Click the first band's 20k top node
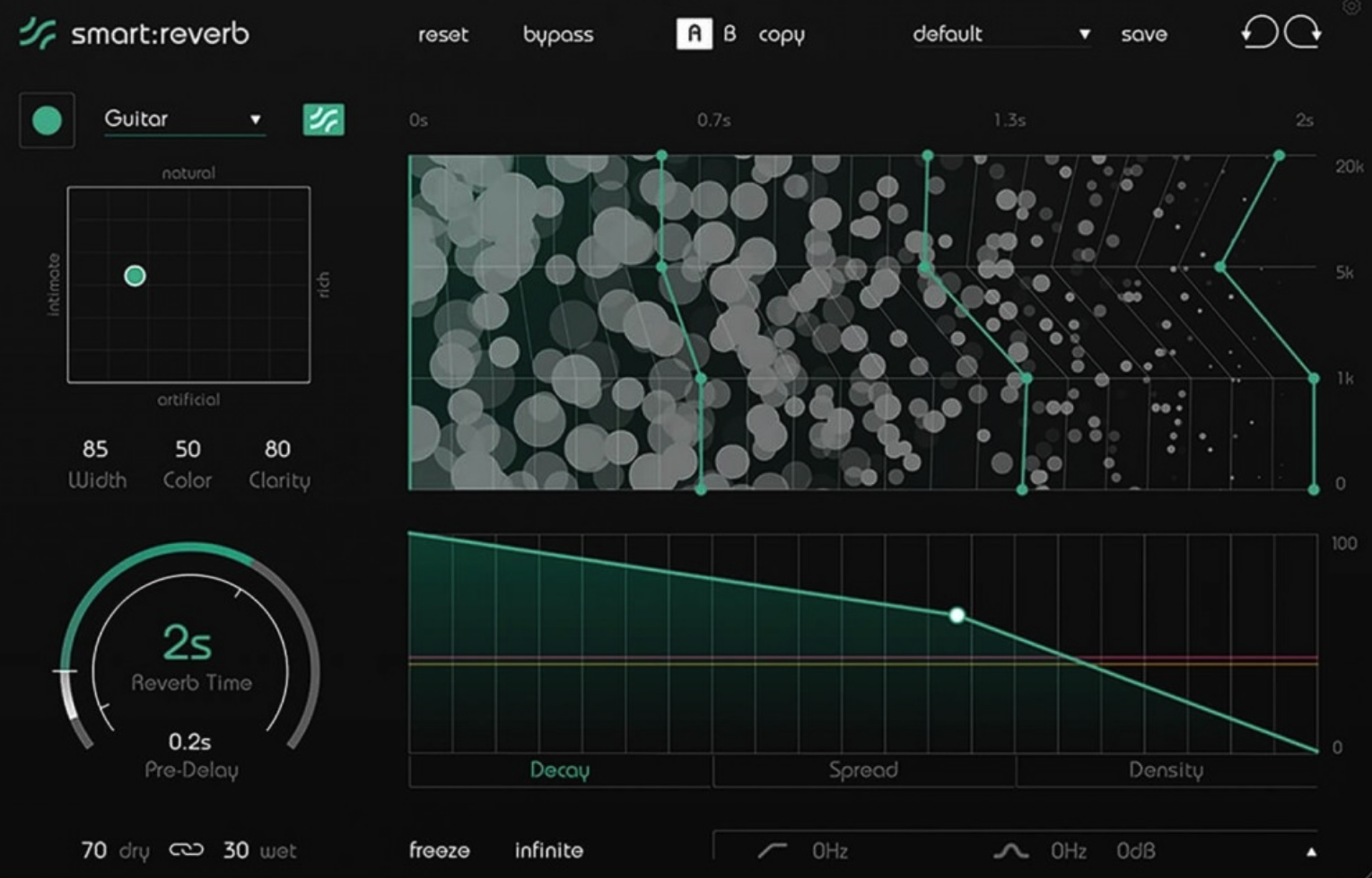This screenshot has height=878, width=1372. (662, 156)
